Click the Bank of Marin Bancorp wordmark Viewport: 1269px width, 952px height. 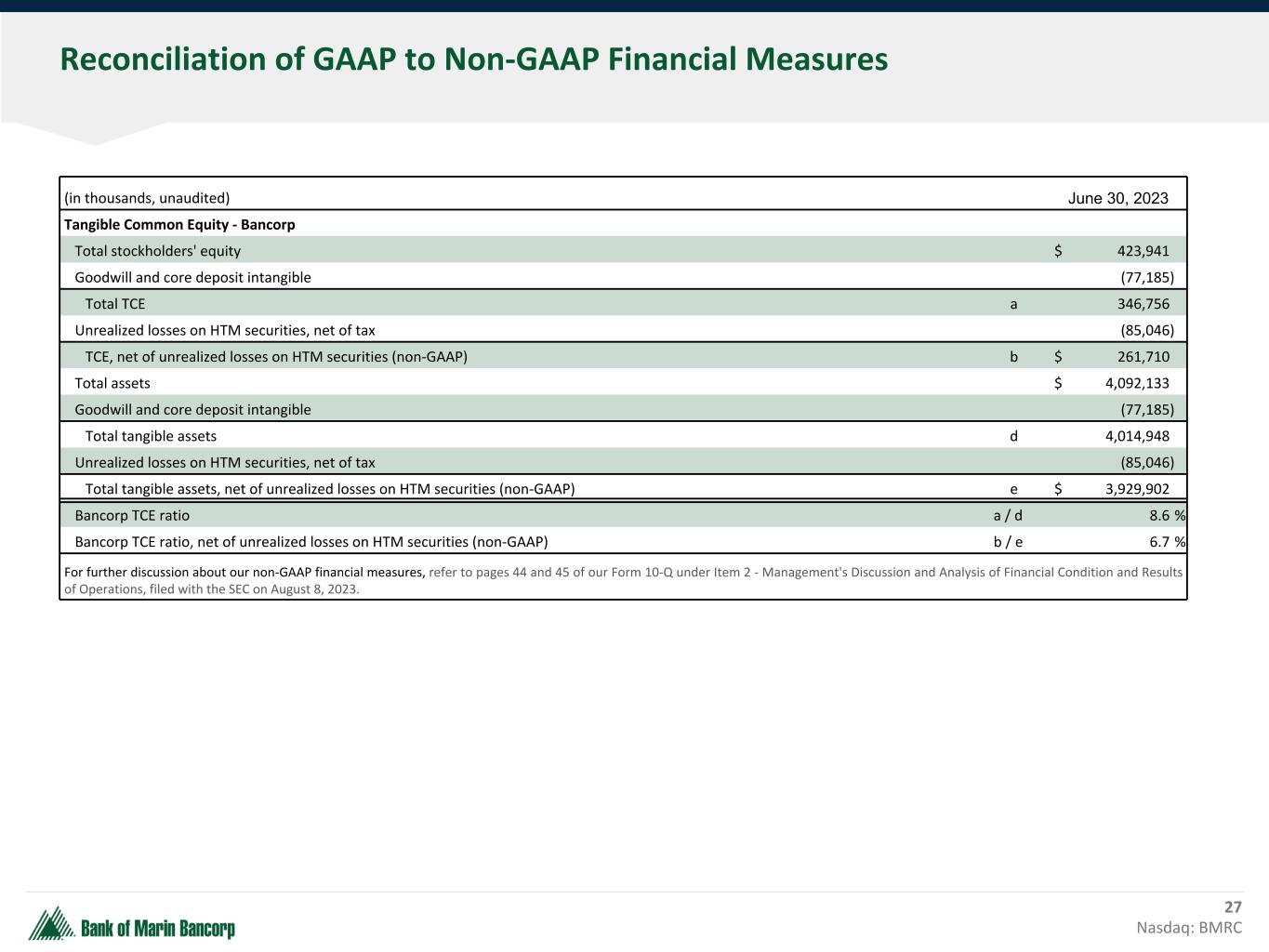point(158,929)
